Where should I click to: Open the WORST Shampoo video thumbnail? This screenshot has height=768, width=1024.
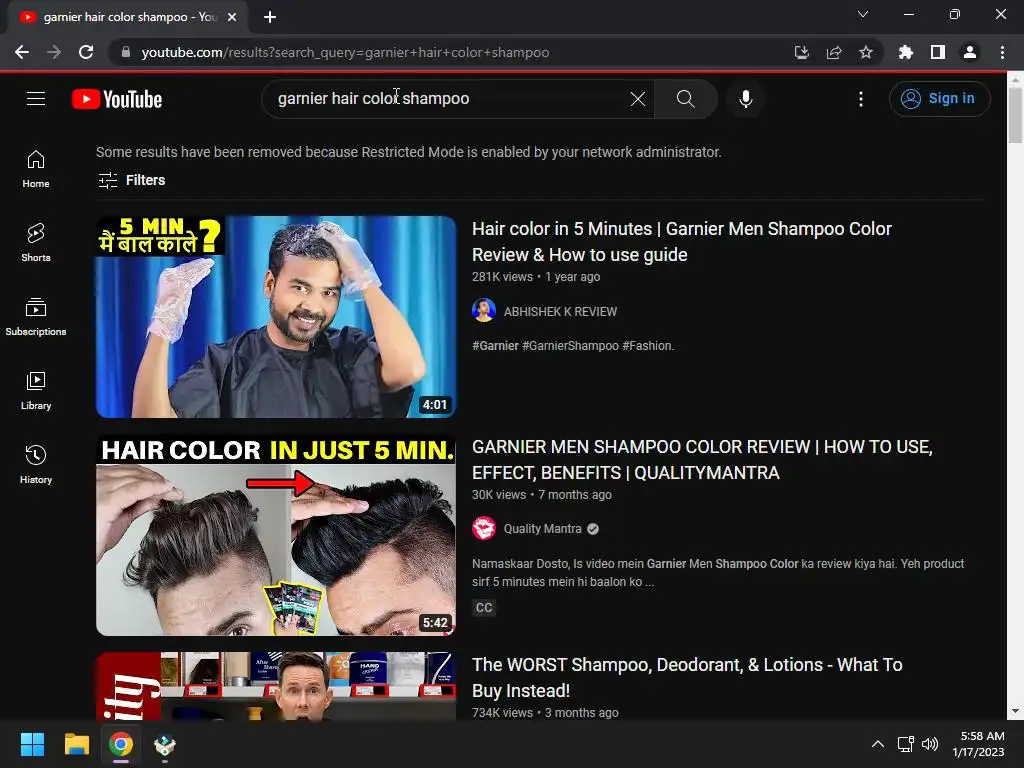click(x=276, y=686)
